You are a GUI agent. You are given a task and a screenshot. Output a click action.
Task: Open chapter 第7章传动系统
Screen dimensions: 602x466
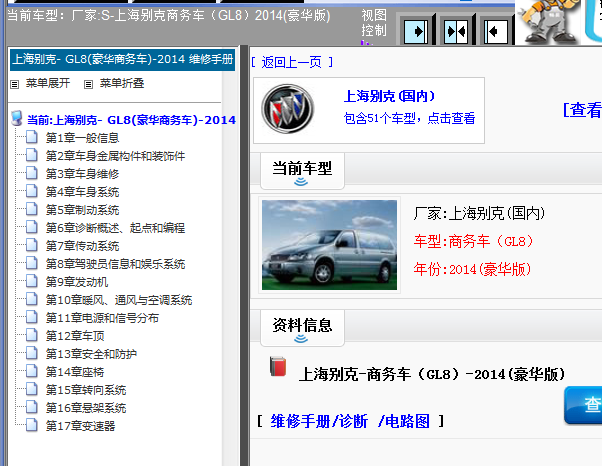pyautogui.click(x=82, y=246)
